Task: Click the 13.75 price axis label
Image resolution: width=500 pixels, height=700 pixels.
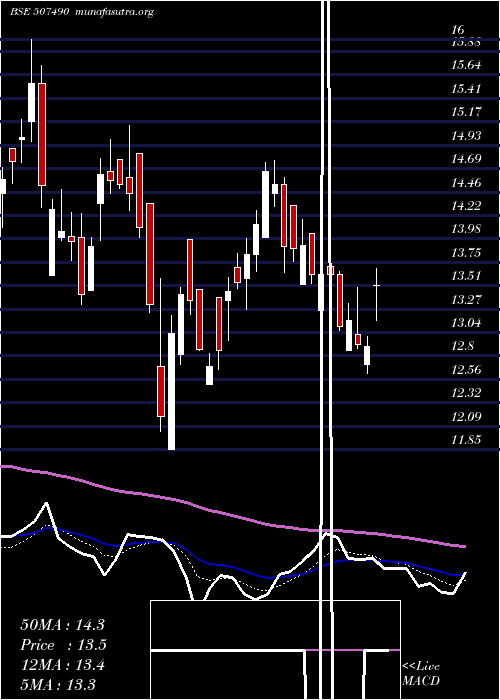Action: point(466,253)
